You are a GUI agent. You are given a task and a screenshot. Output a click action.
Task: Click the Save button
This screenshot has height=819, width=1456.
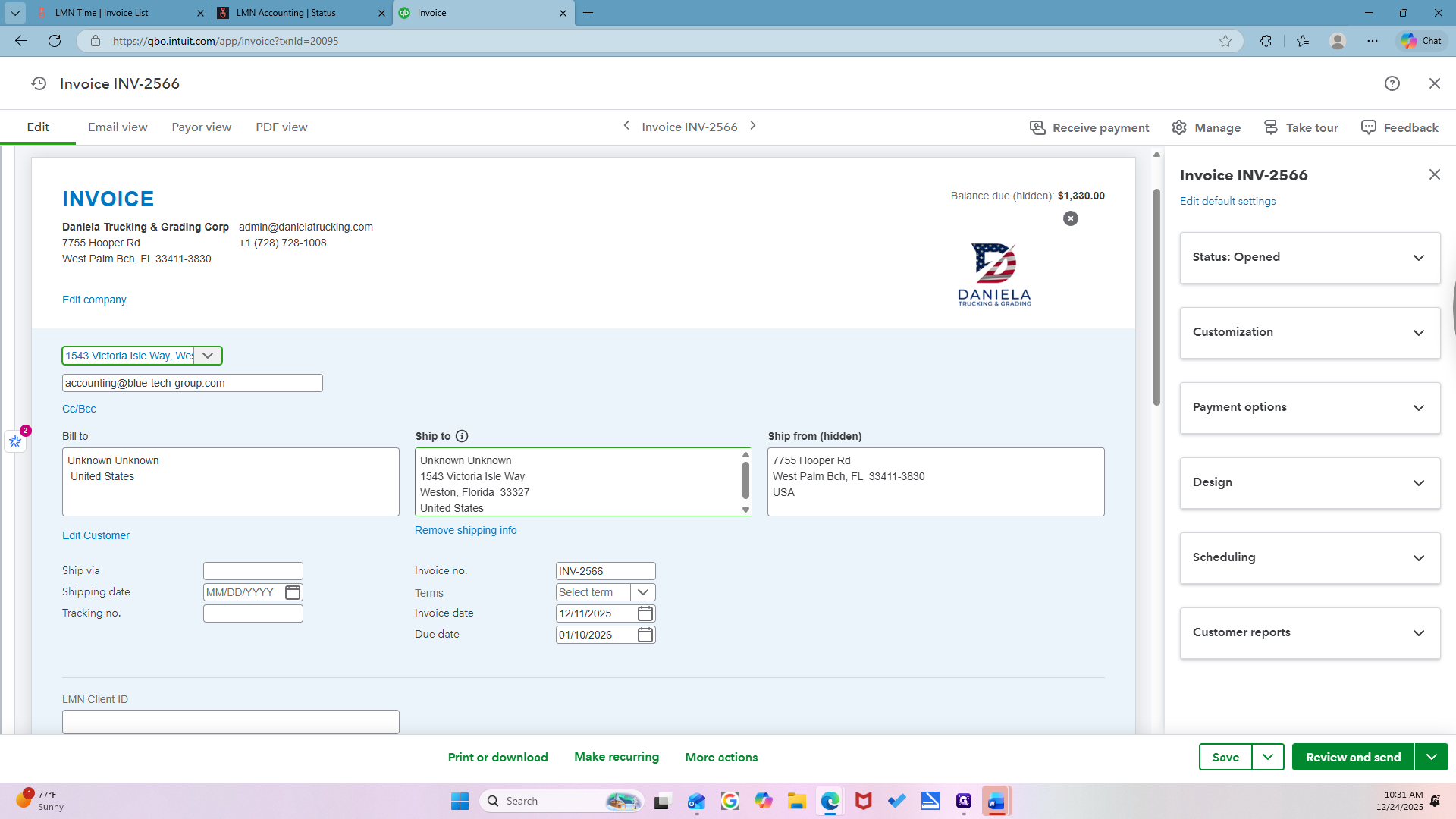pyautogui.click(x=1225, y=757)
